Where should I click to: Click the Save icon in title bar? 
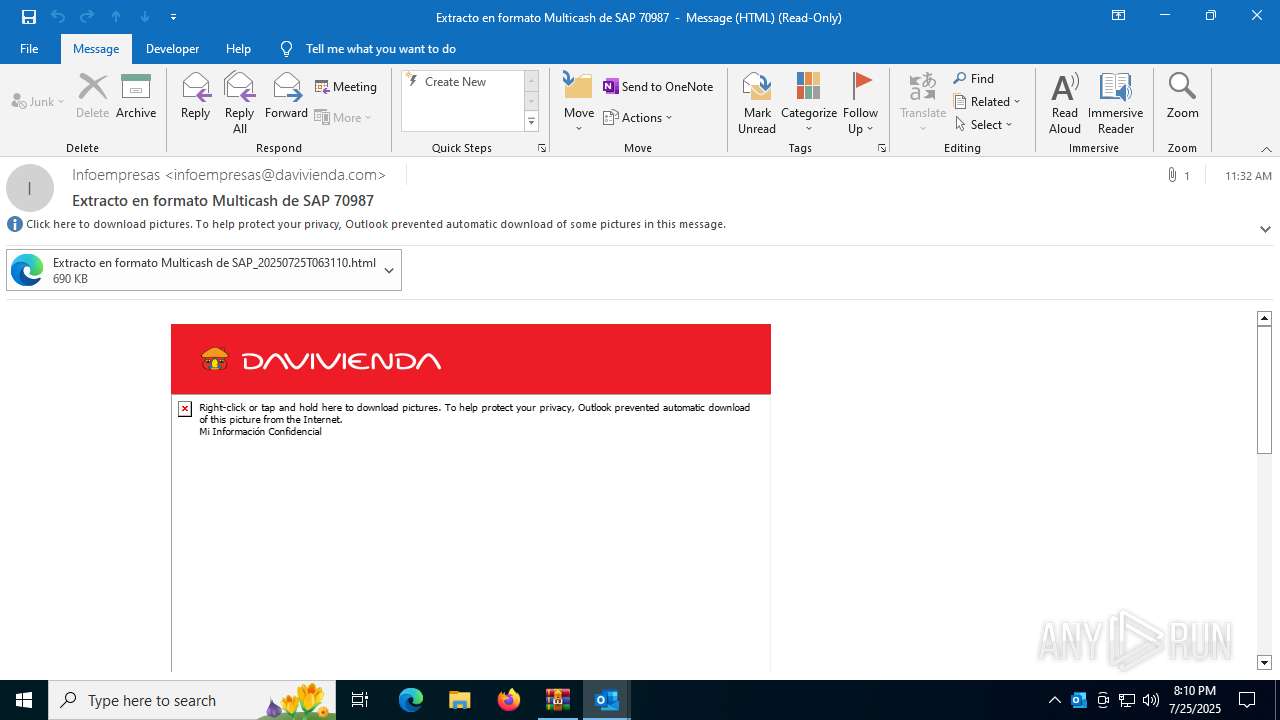(28, 17)
